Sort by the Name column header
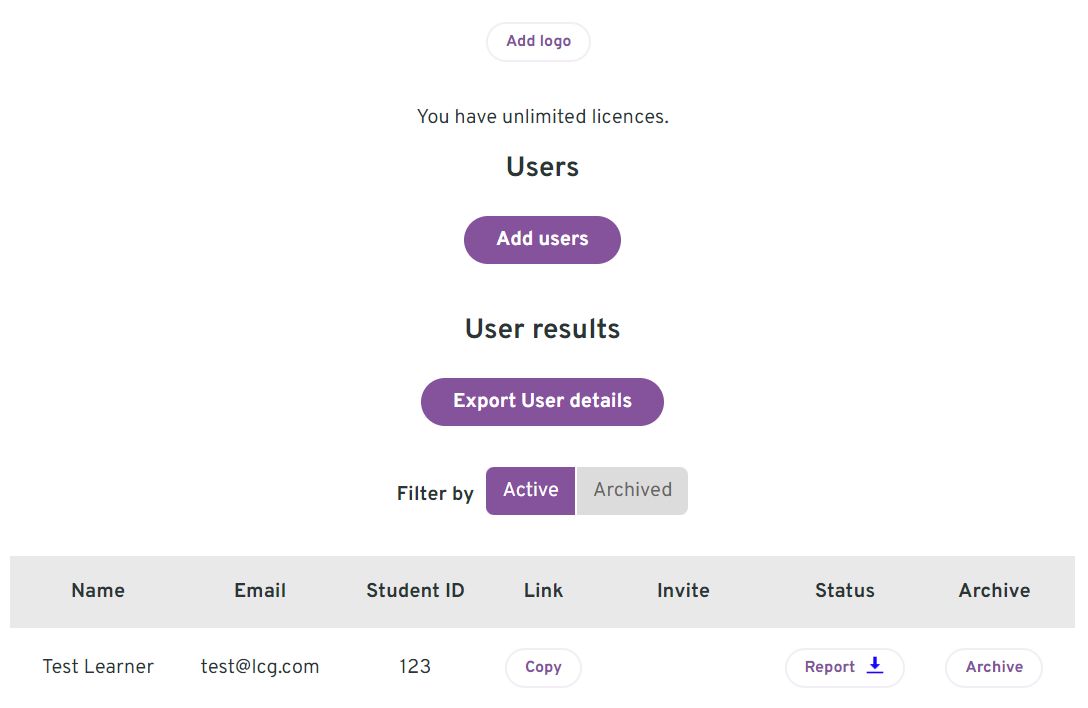Viewport: 1088px width, 708px height. [98, 591]
